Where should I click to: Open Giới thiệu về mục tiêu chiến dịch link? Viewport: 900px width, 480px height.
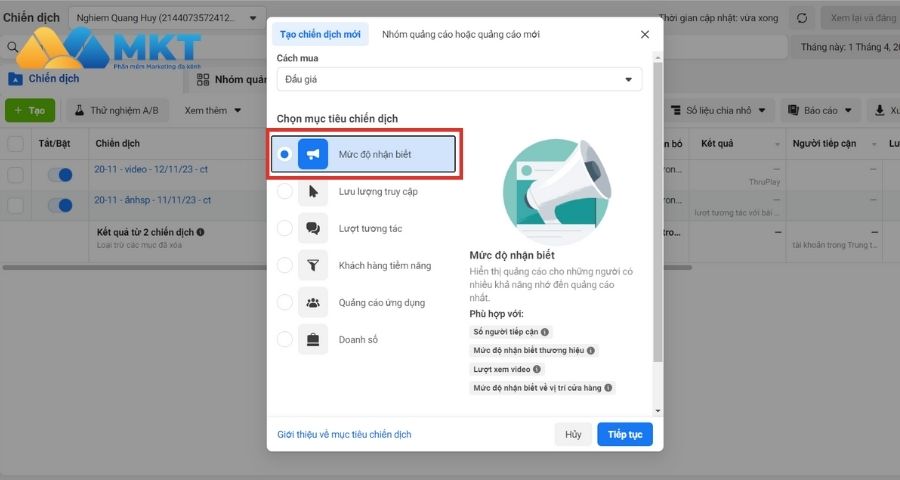click(344, 434)
